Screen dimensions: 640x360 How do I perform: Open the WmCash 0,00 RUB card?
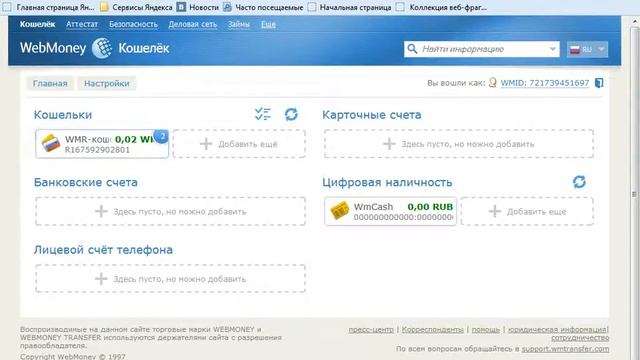coord(391,211)
